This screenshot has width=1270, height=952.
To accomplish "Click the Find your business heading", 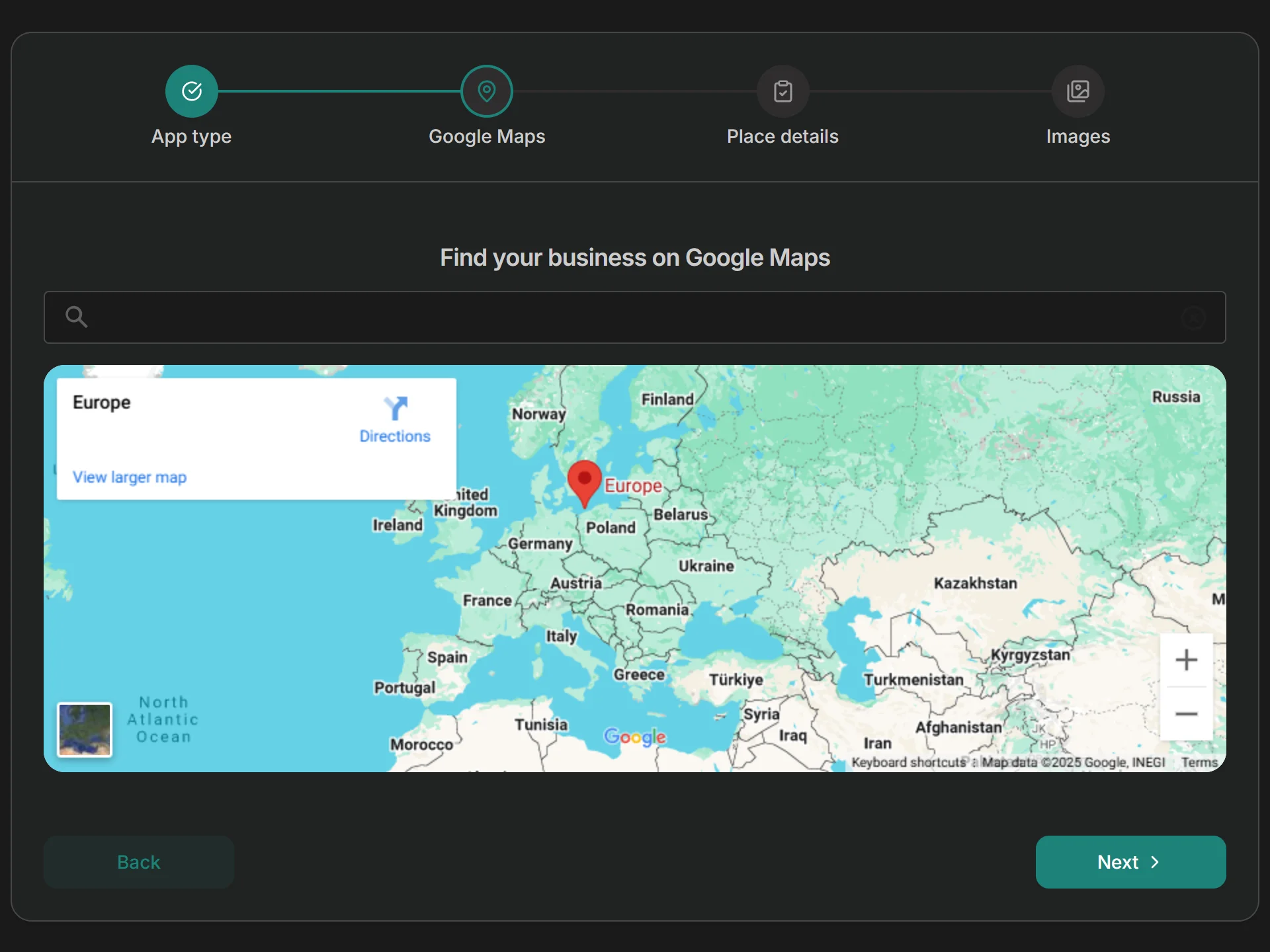I will 635,258.
